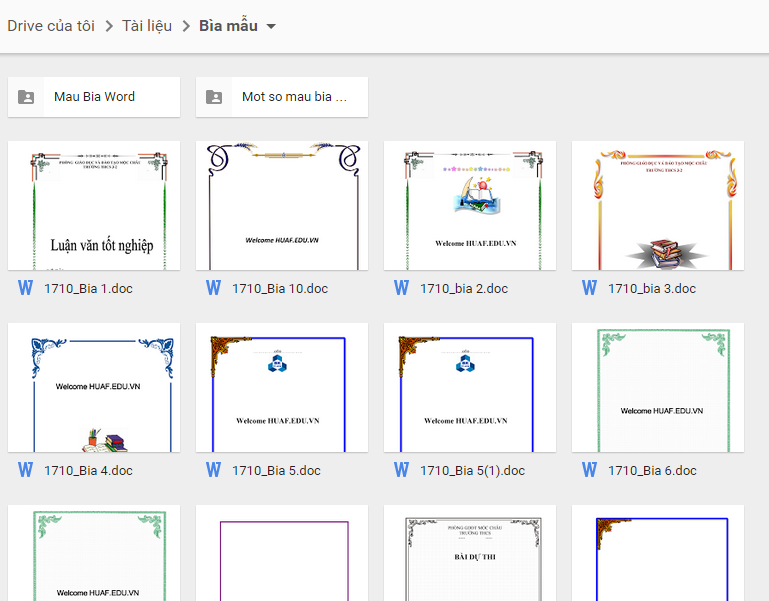Select the BÀI DỰ THI thumbnail
Image resolution: width=769 pixels, height=601 pixels.
coord(470,553)
